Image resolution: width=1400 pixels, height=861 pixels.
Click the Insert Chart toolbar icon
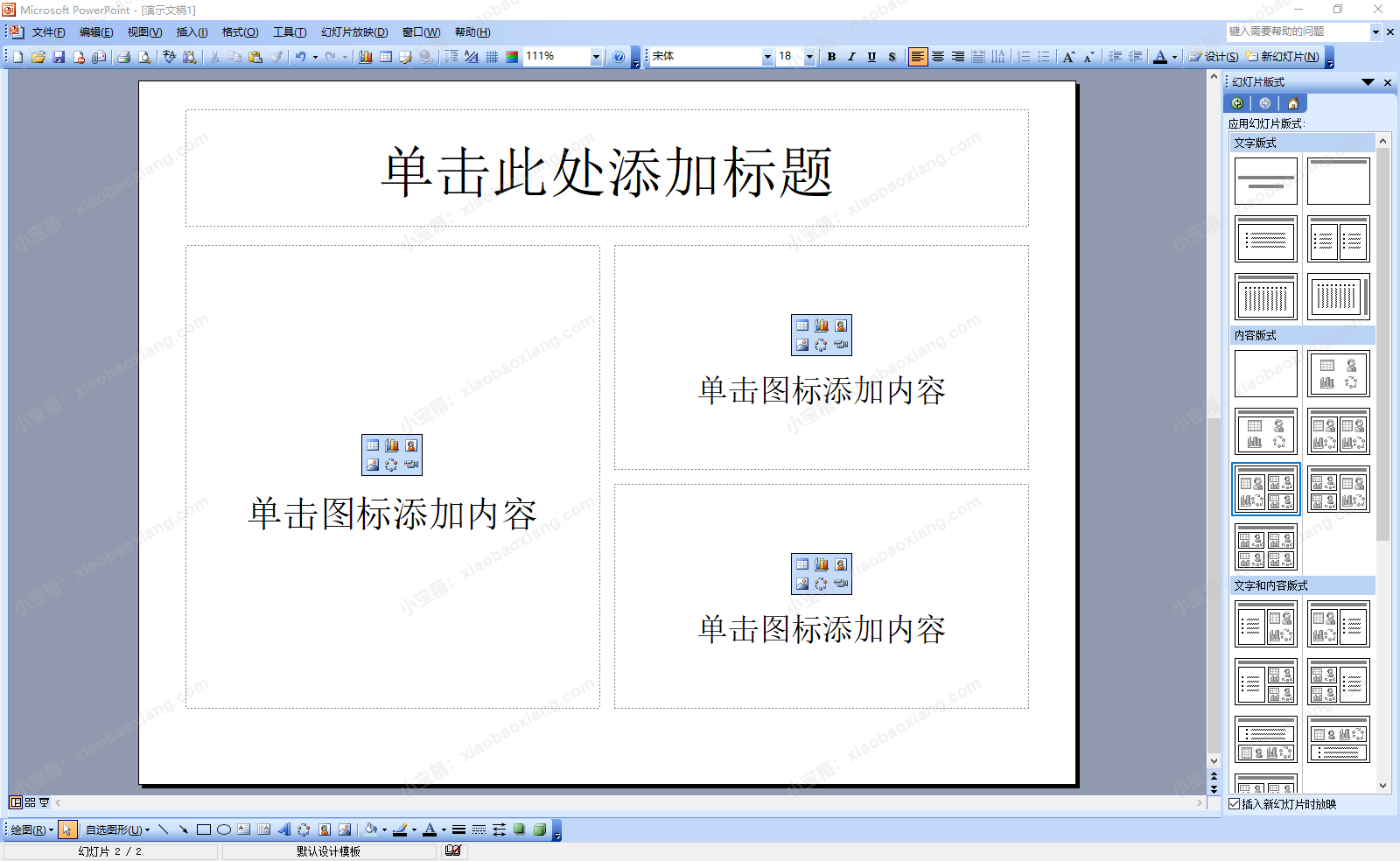coord(366,57)
